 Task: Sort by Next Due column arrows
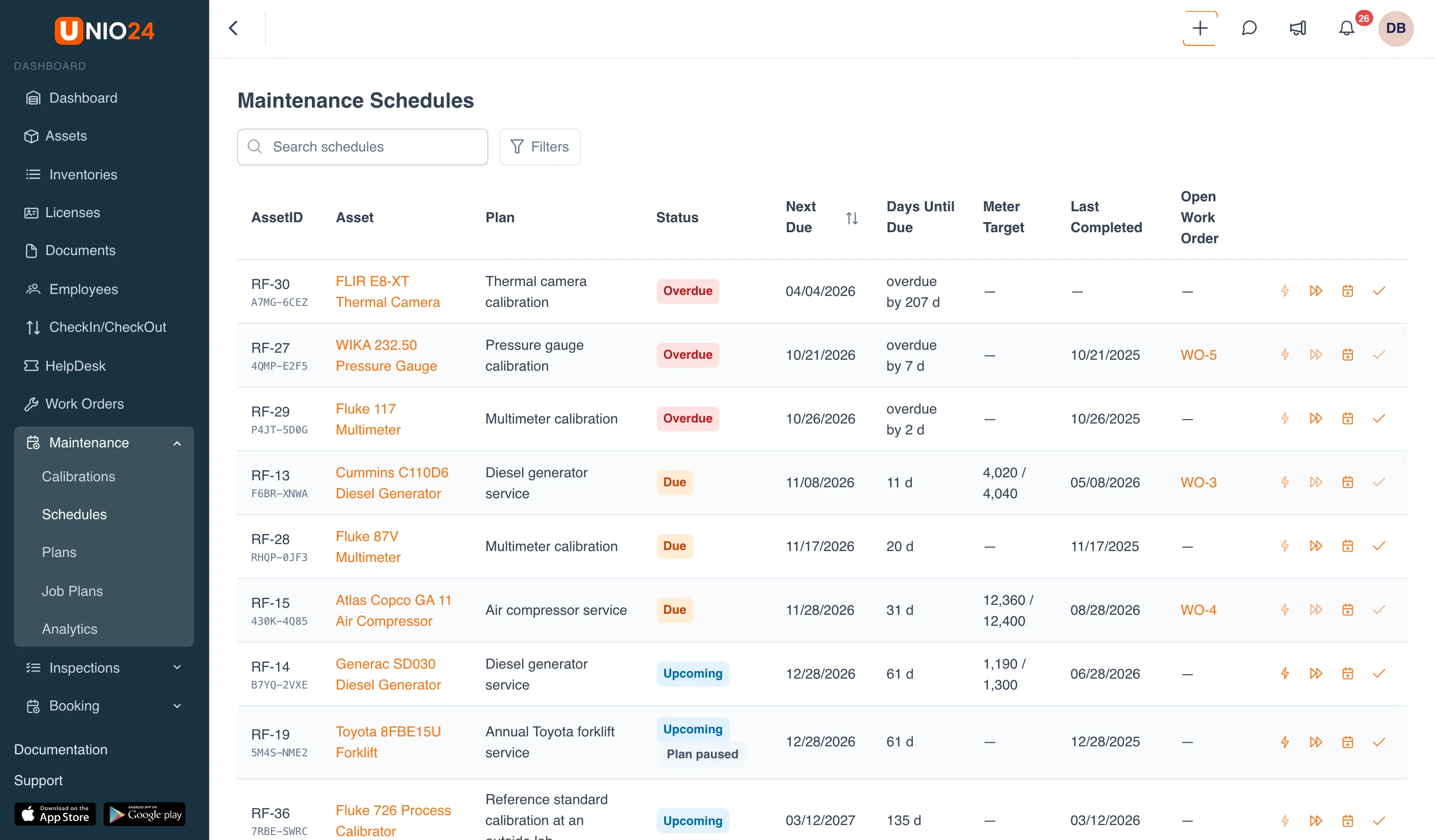pos(852,218)
